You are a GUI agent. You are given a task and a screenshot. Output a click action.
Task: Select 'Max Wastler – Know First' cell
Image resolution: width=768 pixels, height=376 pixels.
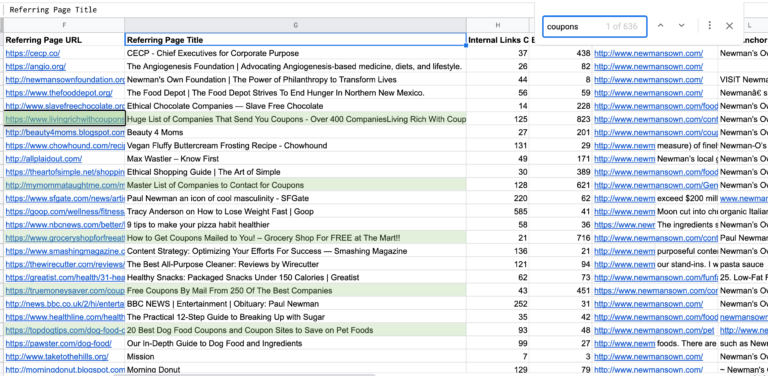coord(295,159)
